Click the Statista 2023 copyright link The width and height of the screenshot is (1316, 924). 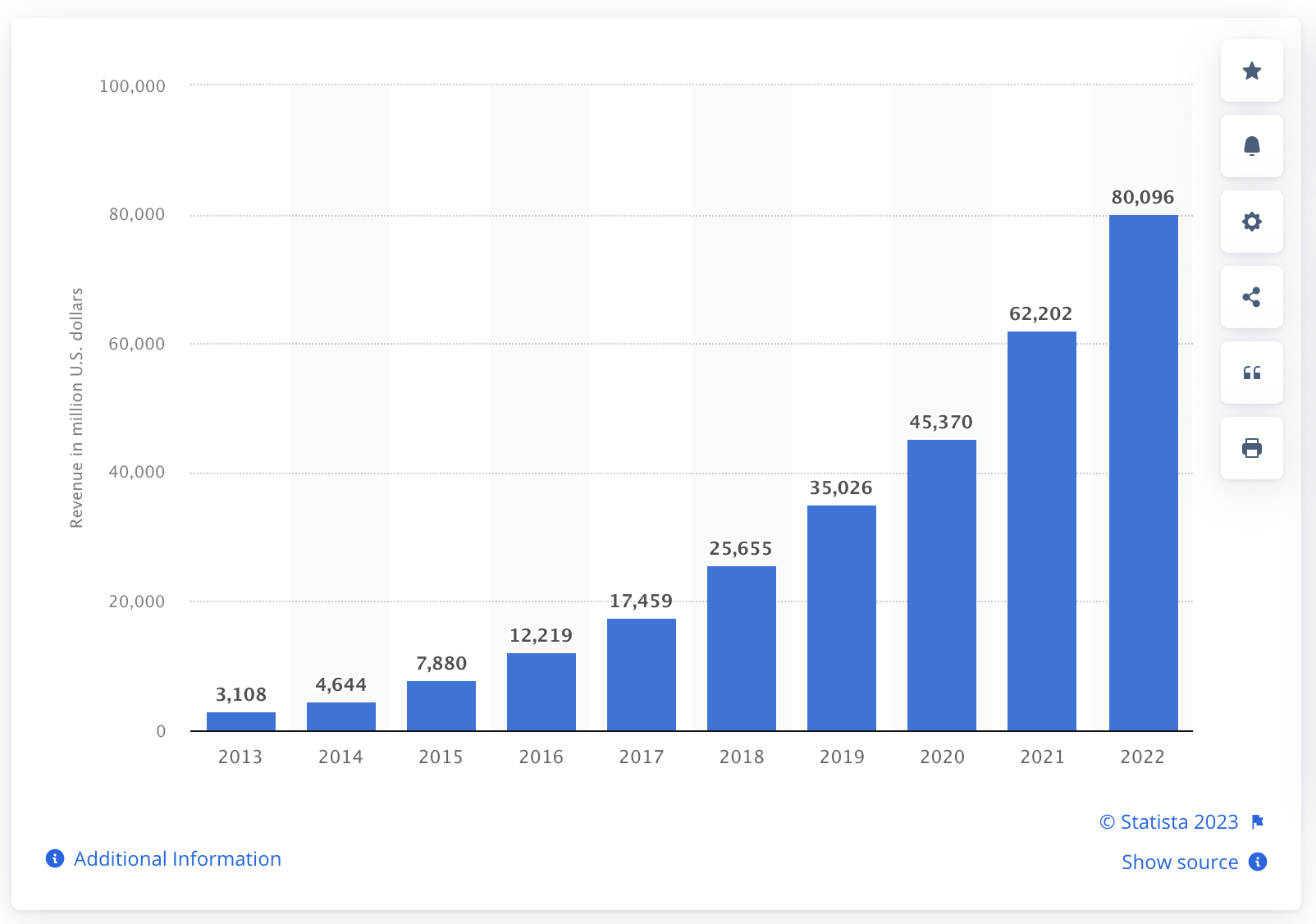pos(1168,821)
